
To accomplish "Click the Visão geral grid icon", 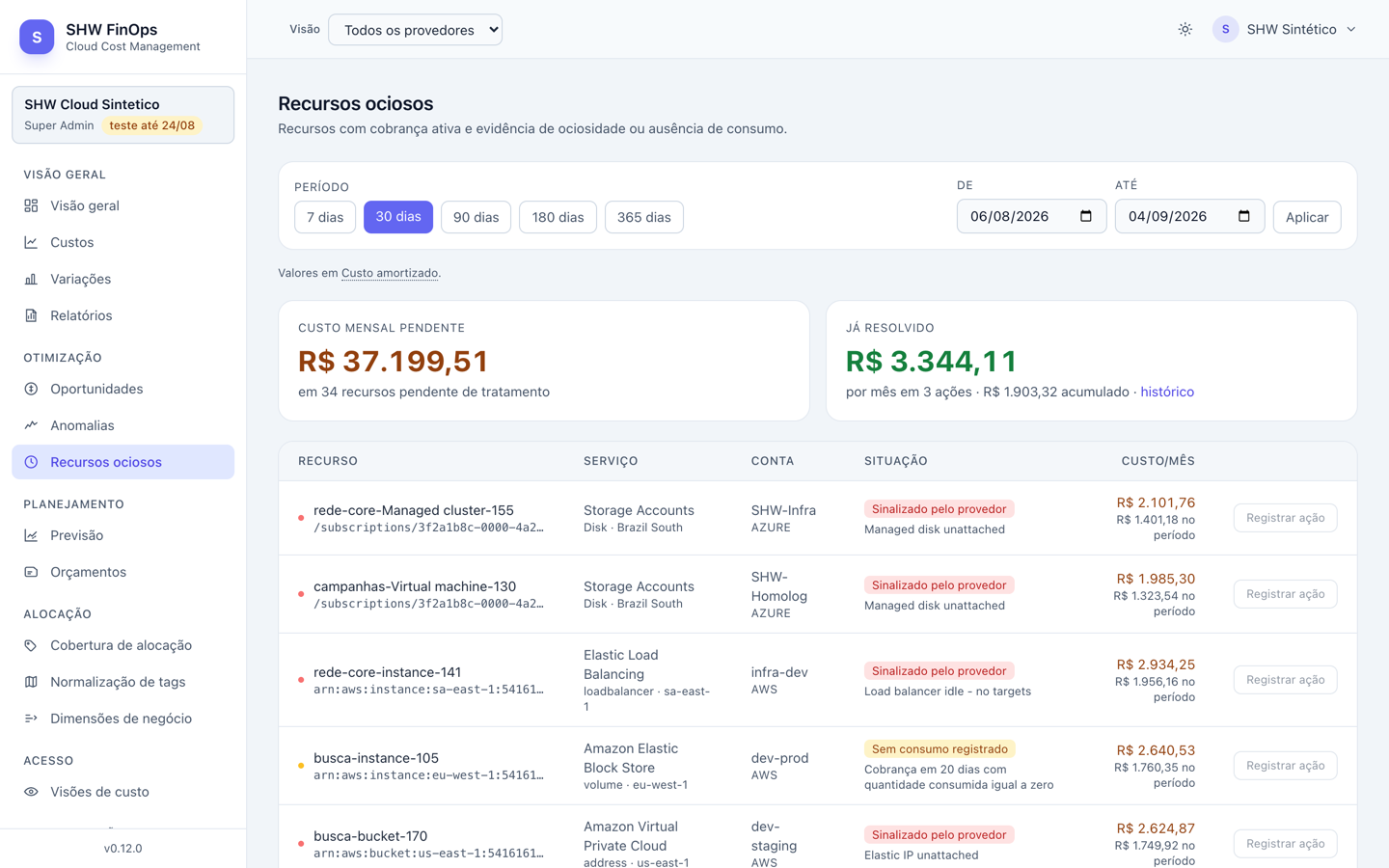I will click(x=31, y=205).
